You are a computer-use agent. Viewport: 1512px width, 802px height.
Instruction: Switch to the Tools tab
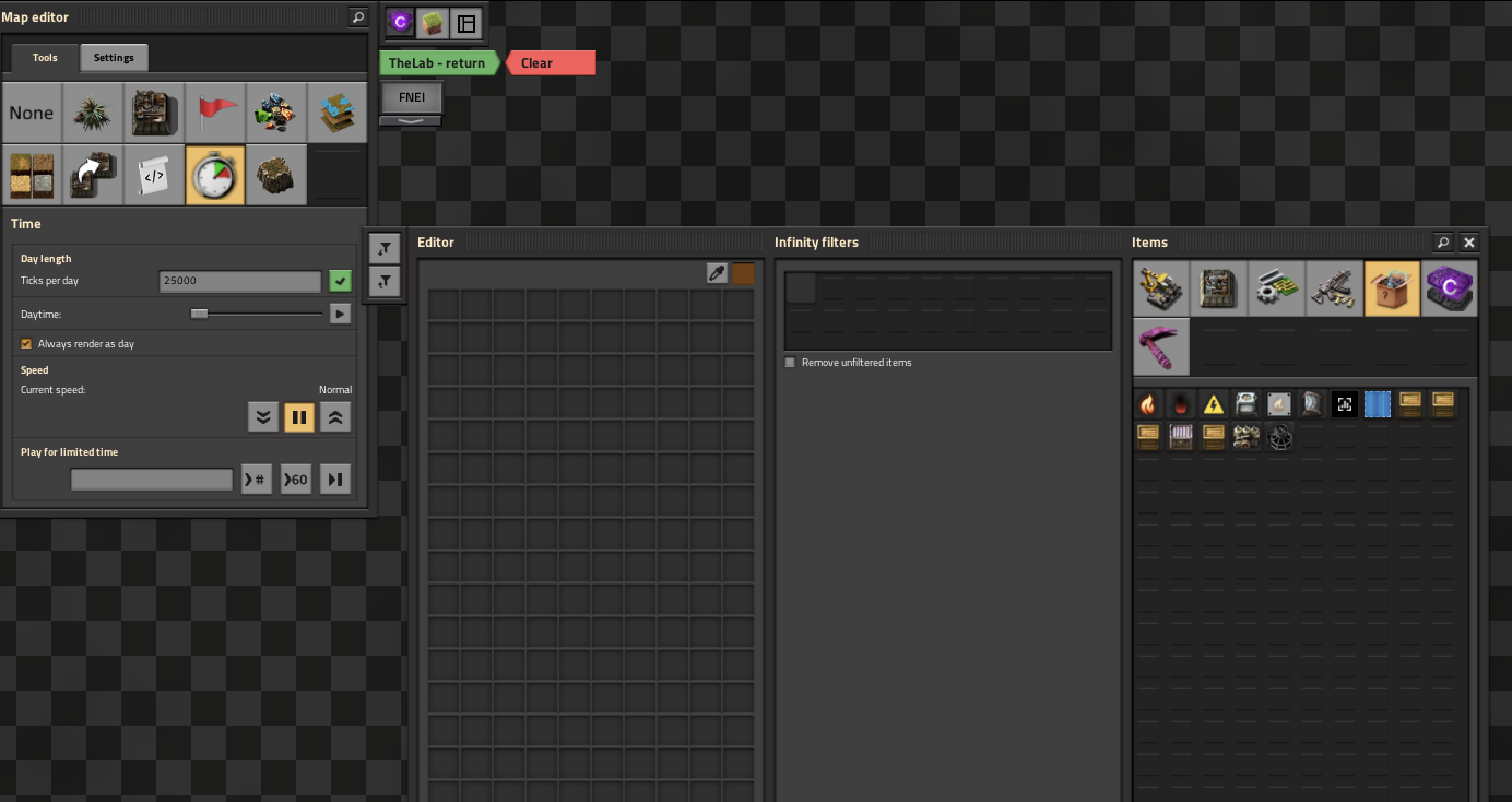click(x=45, y=57)
